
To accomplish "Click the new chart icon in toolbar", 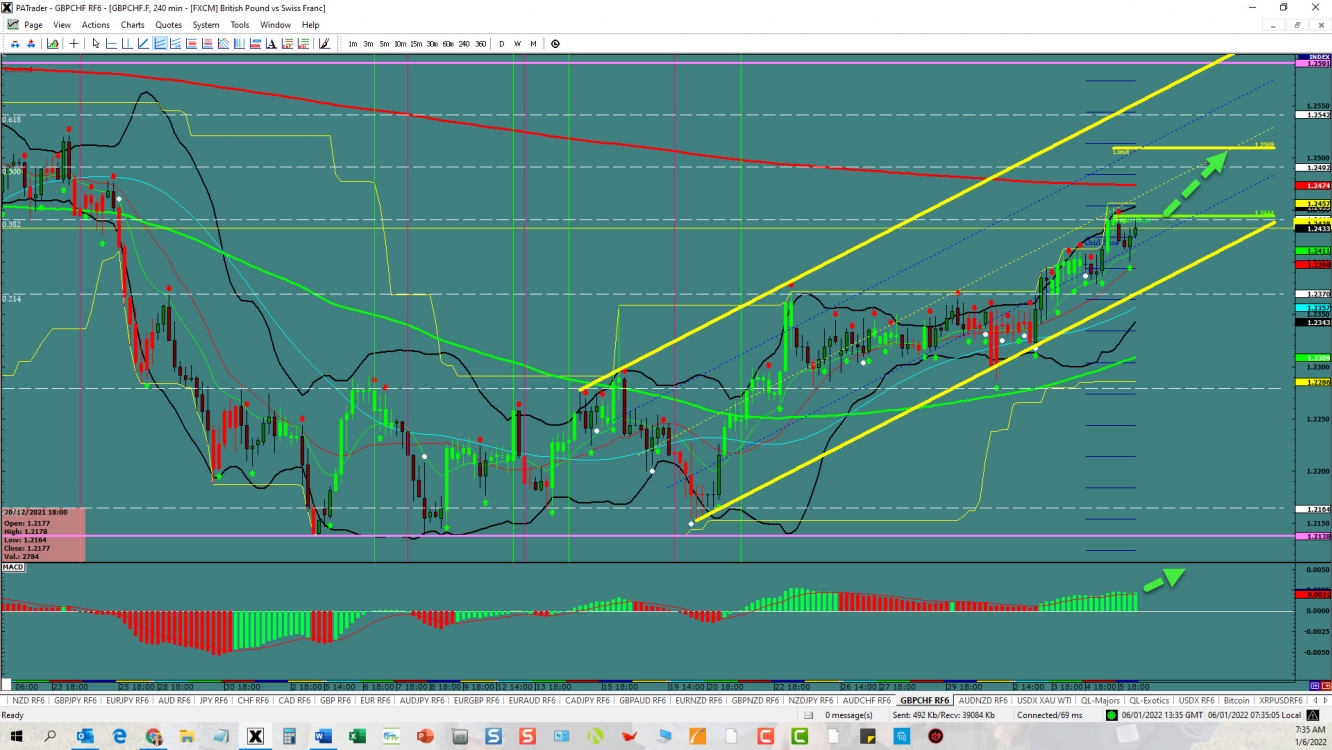I will pyautogui.click(x=52, y=44).
